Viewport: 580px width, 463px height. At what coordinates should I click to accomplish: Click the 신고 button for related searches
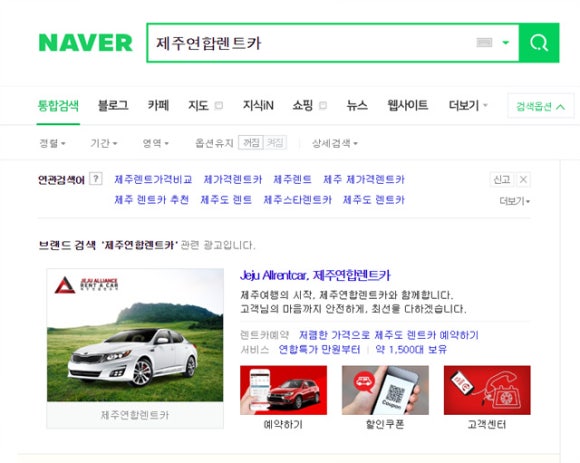click(502, 179)
